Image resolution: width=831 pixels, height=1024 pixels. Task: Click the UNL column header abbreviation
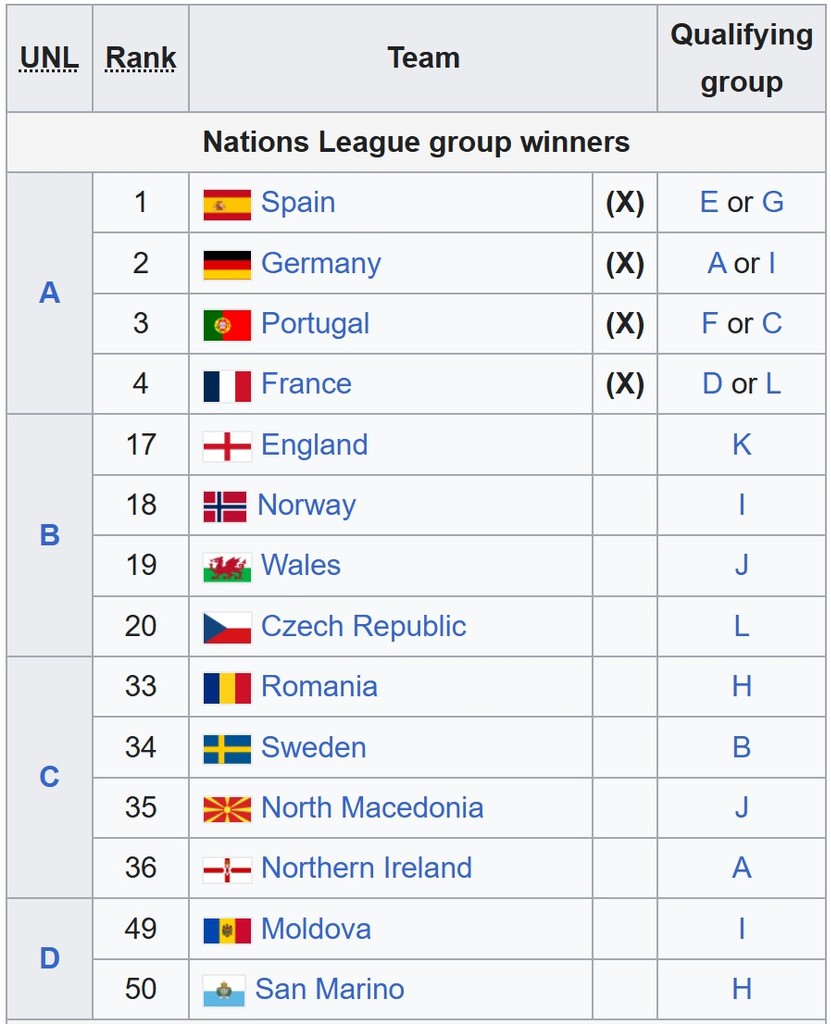click(x=49, y=57)
